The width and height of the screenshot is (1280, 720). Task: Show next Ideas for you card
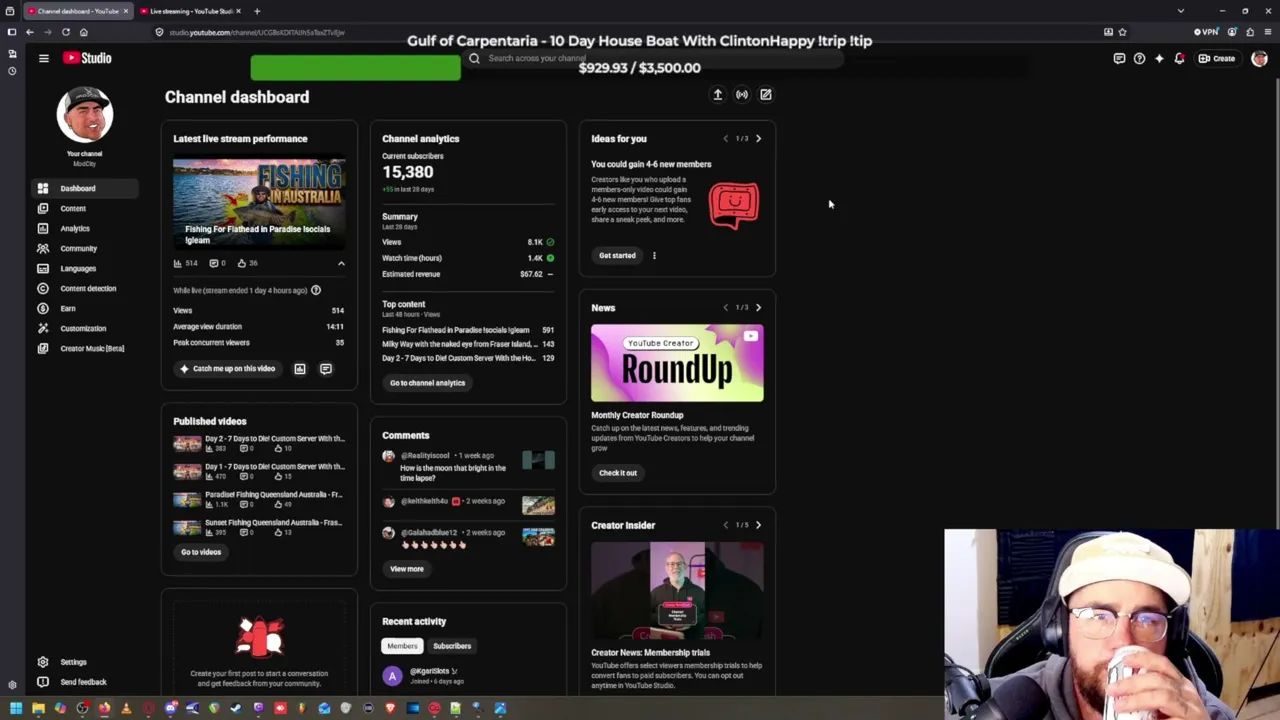pos(758,139)
